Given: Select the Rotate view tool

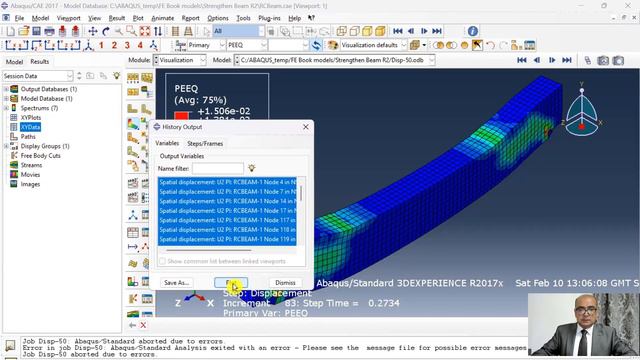Looking at the screenshot, I should click(106, 31).
